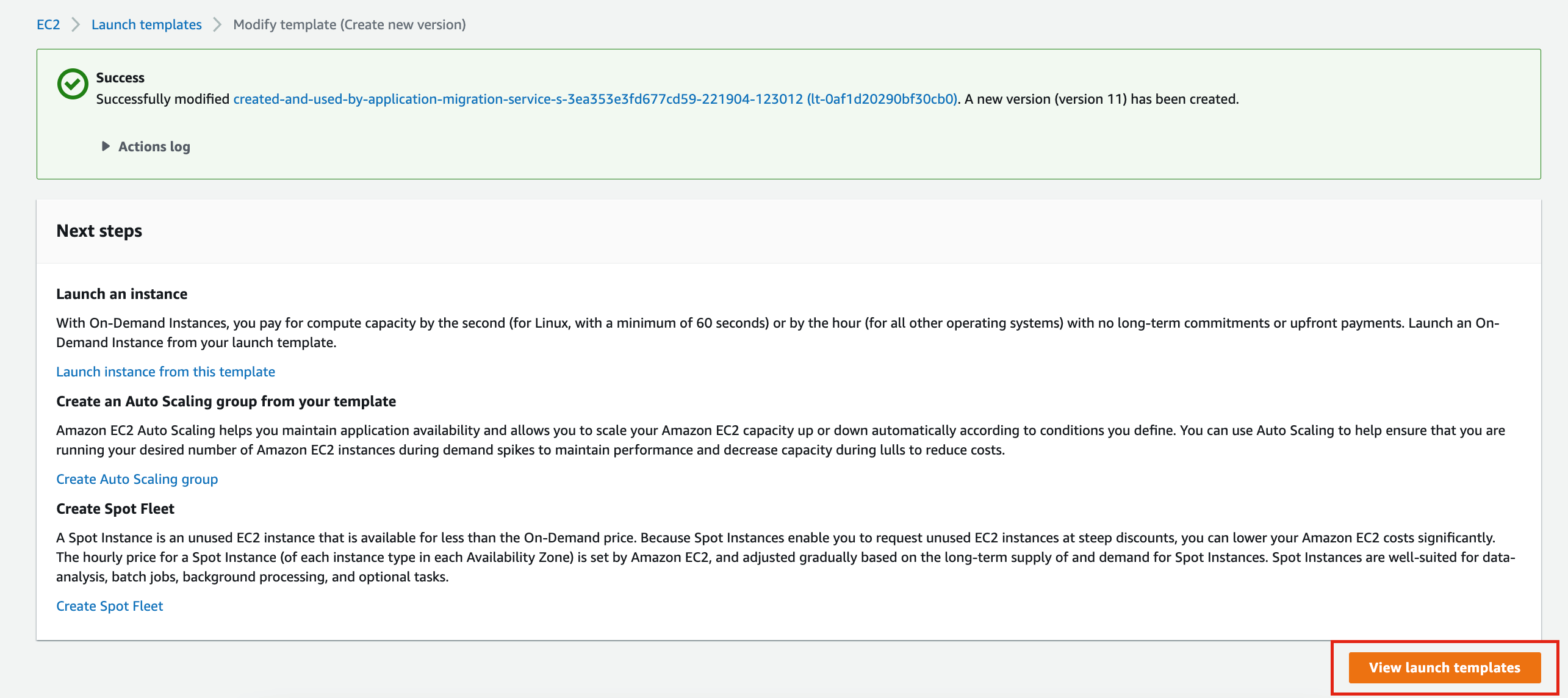Click the green success checkmark icon
Viewport: 1568px width, 698px height.
[x=73, y=84]
